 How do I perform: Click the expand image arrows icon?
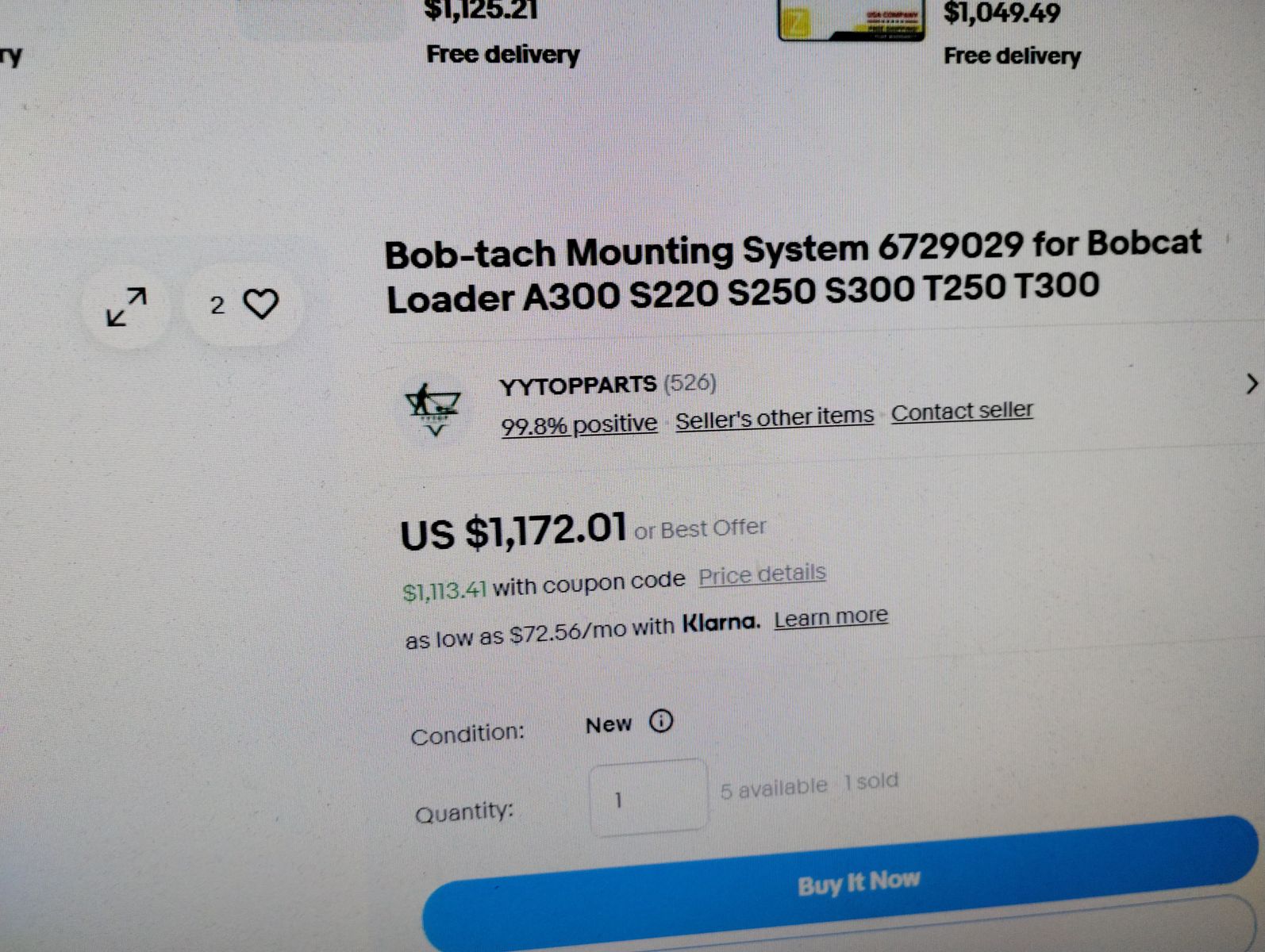click(x=126, y=306)
